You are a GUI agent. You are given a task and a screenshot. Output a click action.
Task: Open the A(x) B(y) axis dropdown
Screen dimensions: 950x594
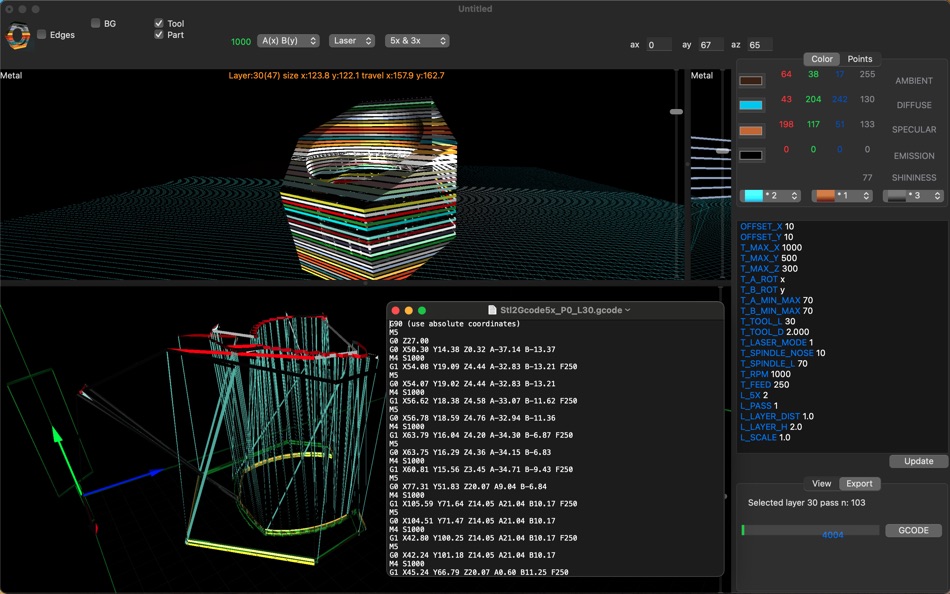(x=288, y=41)
